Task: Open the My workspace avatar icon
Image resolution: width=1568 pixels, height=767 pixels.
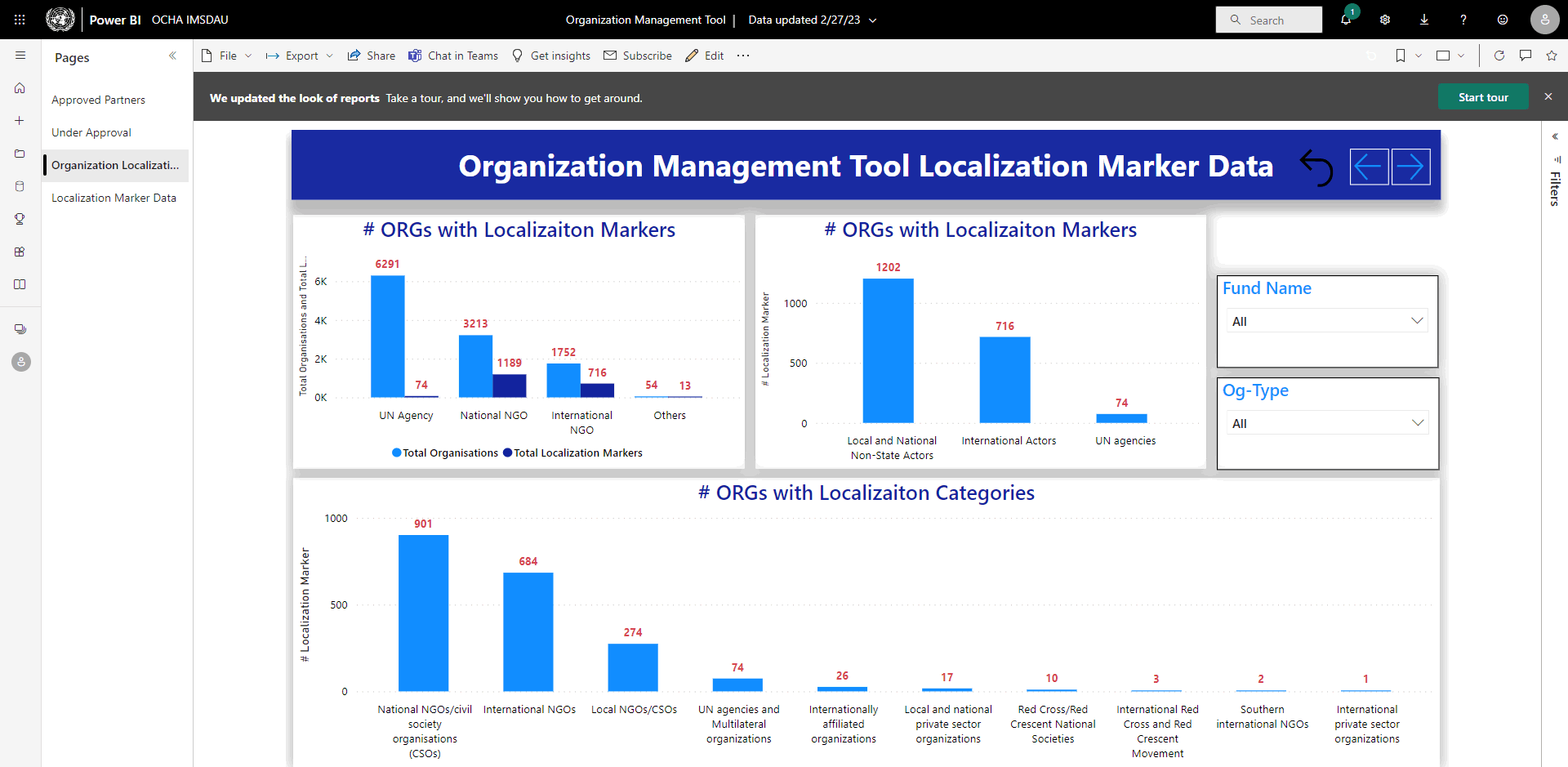Action: click(21, 362)
